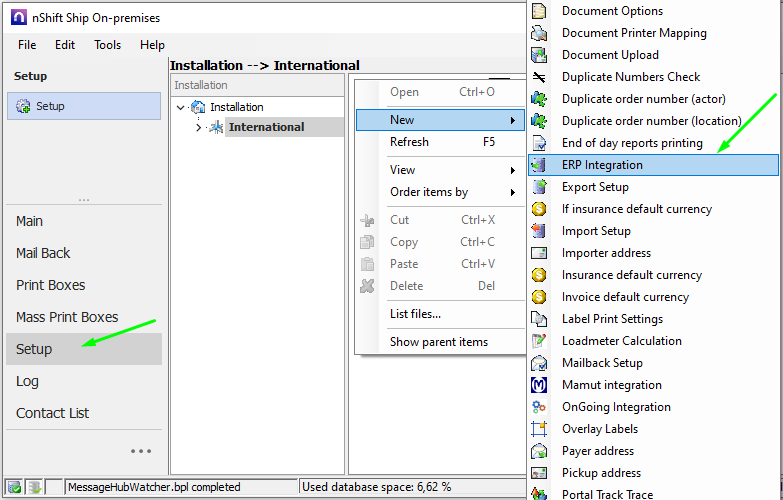Open the Order items by submenu
Image resolution: width=783 pixels, height=500 pixels.
pos(440,192)
